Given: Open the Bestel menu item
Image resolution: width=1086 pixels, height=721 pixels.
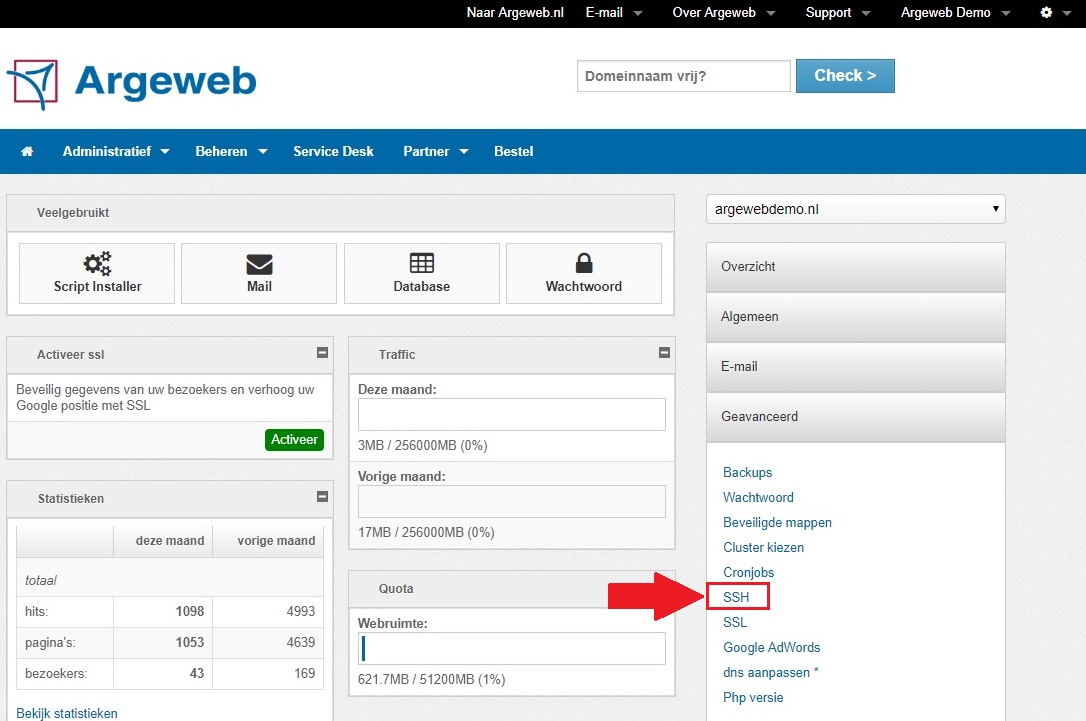Looking at the screenshot, I should (513, 151).
